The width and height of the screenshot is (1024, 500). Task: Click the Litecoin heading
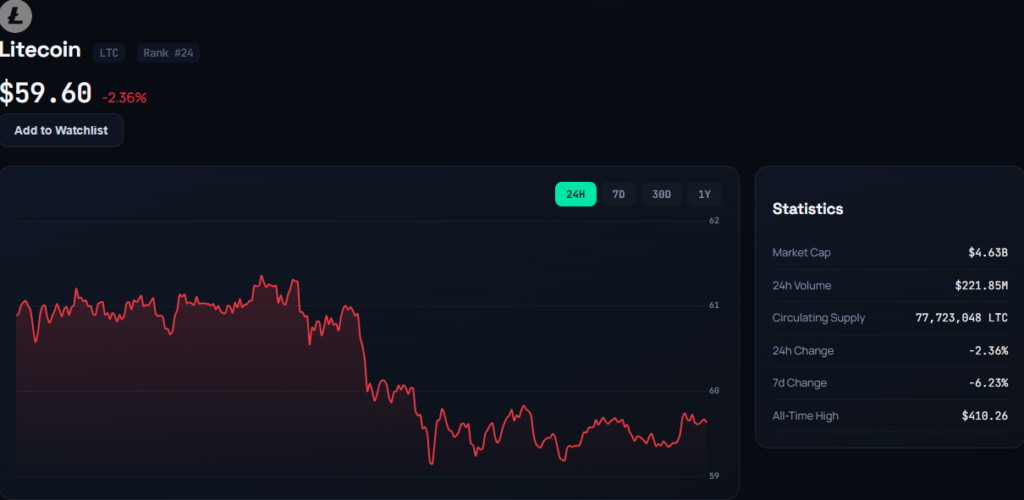point(40,50)
